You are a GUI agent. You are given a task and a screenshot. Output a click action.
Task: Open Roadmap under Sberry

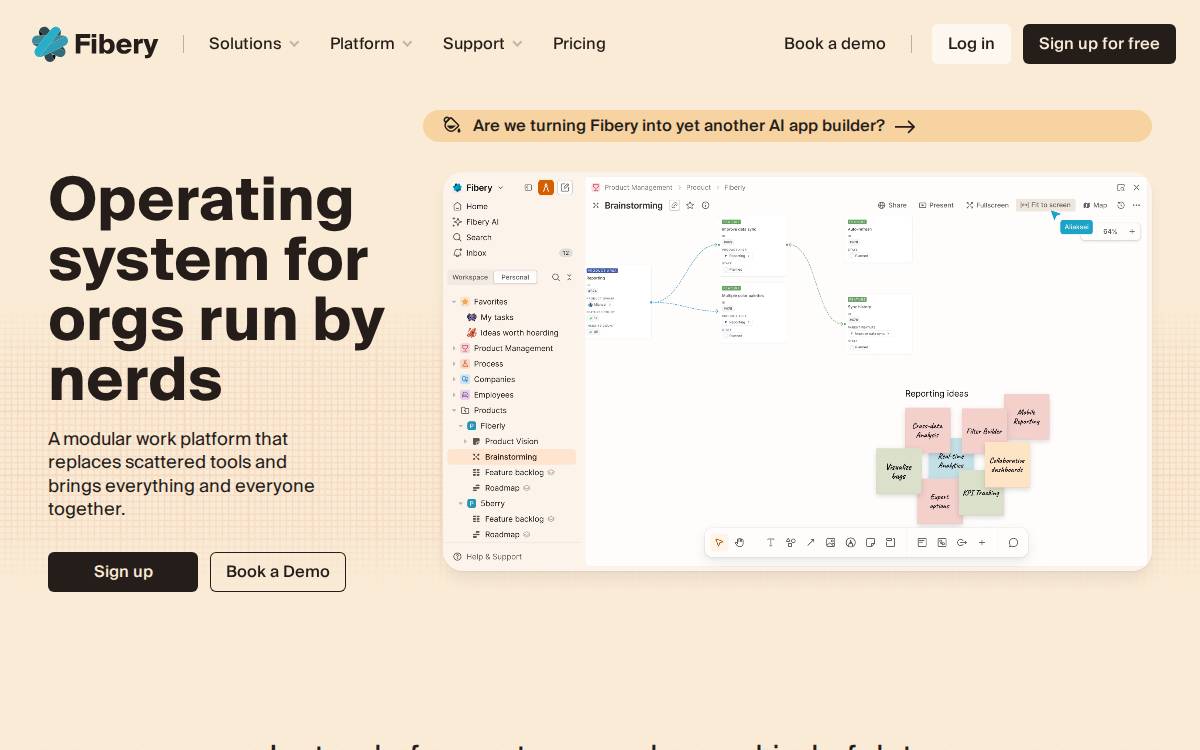coord(502,534)
